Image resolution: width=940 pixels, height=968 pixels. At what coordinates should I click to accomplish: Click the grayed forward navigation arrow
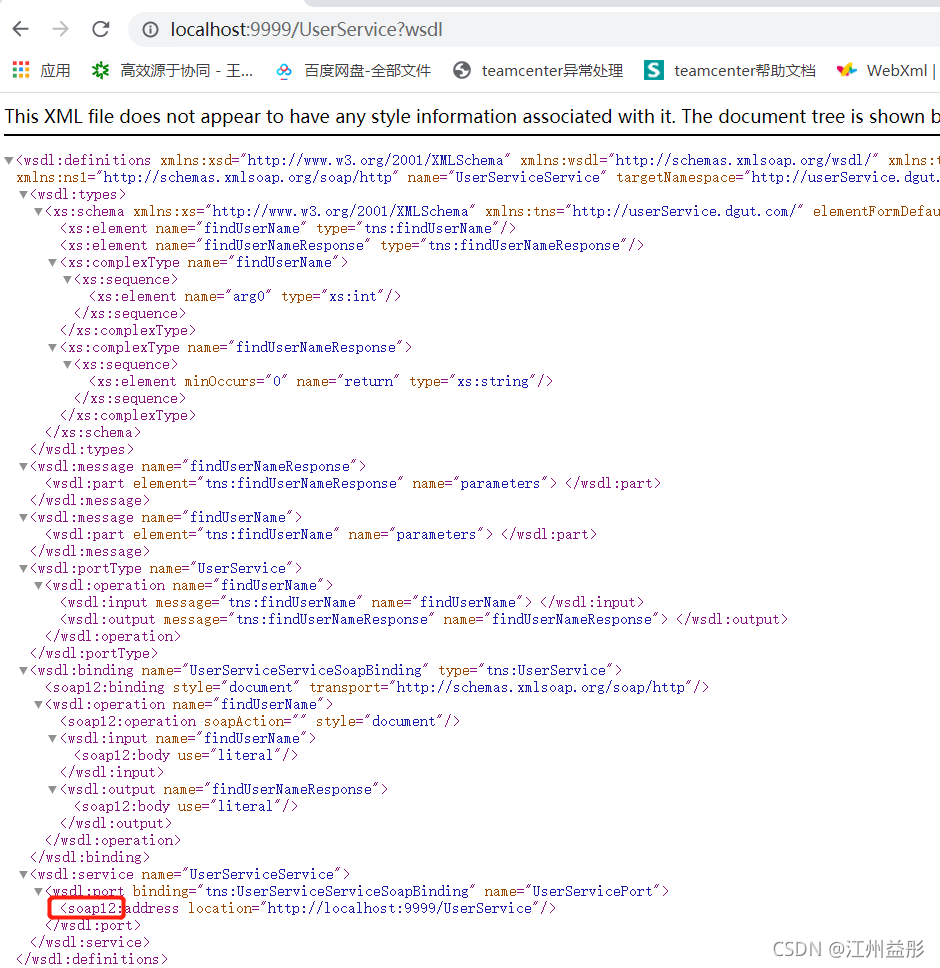click(60, 29)
